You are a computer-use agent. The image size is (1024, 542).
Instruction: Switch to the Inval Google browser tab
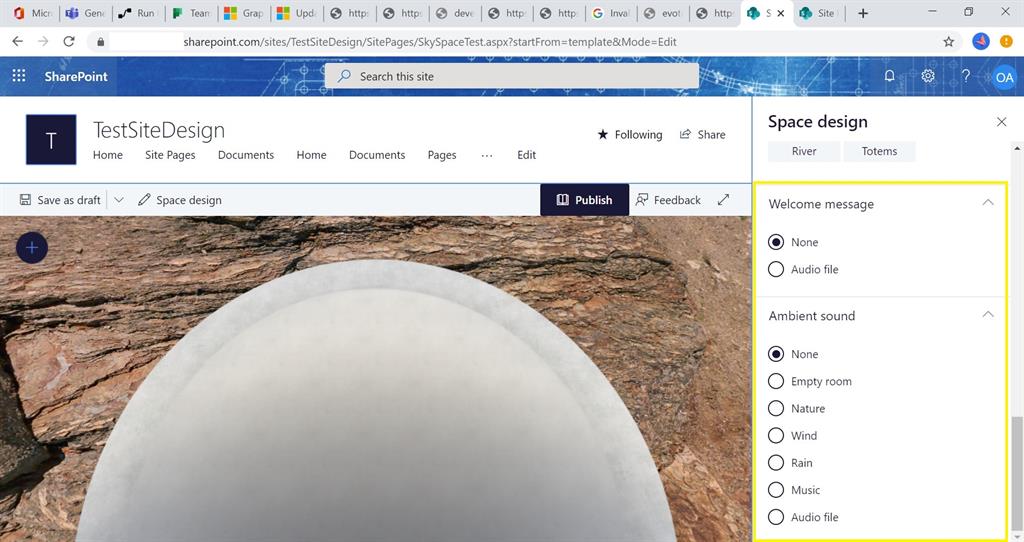point(612,13)
